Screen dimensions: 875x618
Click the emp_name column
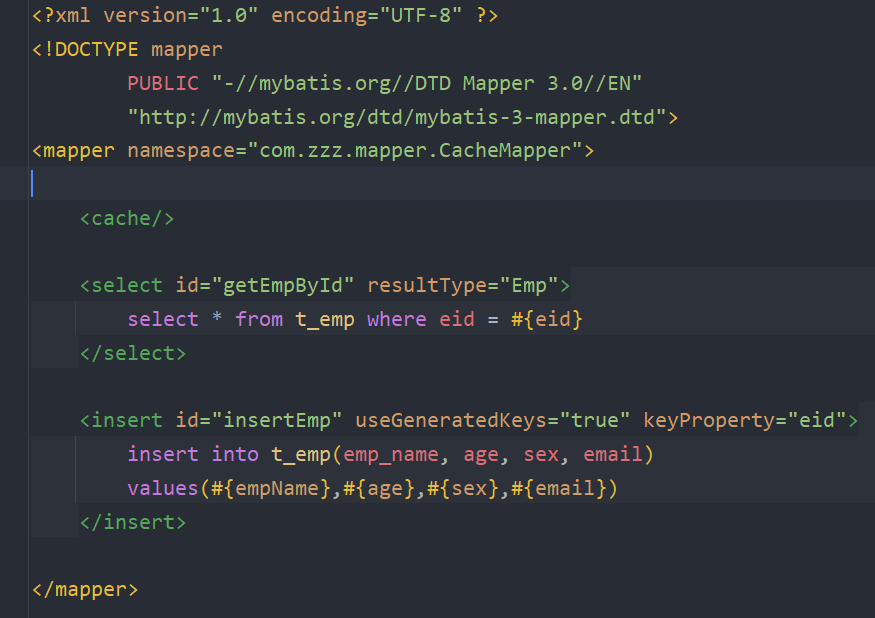[391, 454]
